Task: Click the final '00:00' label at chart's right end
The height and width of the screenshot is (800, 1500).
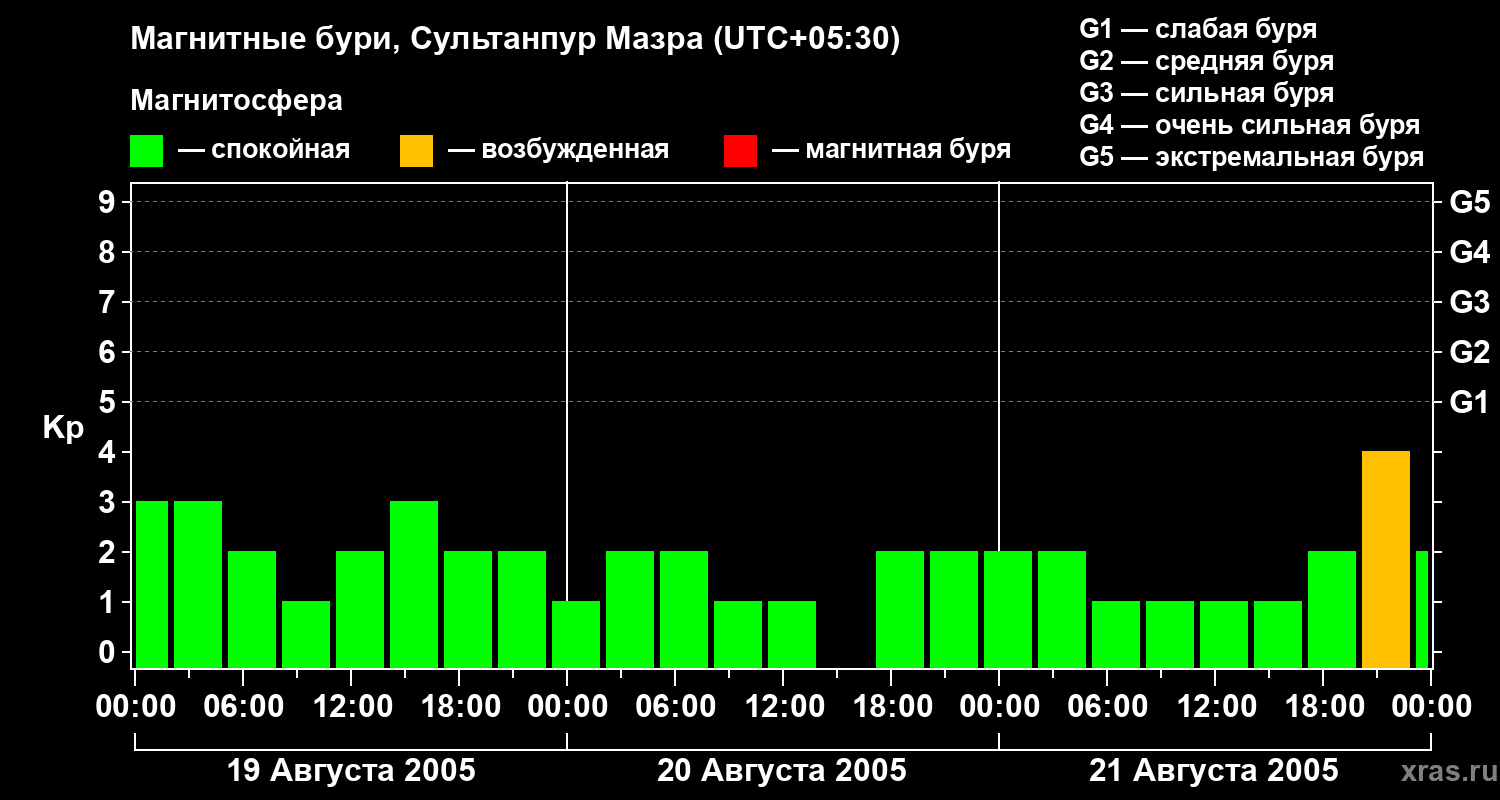Action: (x=1431, y=707)
